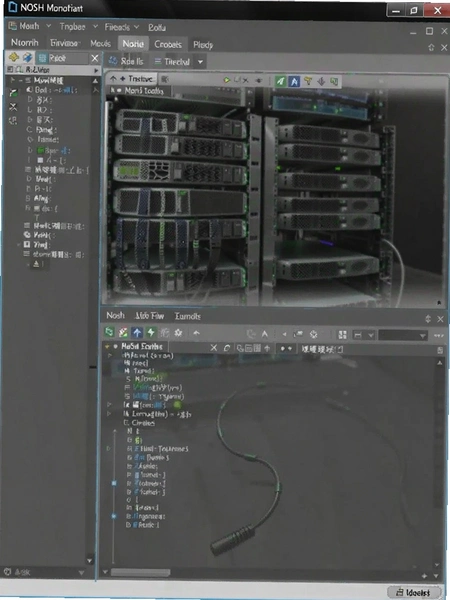Click the grid layout icon in bottom toolbar
This screenshot has height=600, width=450.
342,335
